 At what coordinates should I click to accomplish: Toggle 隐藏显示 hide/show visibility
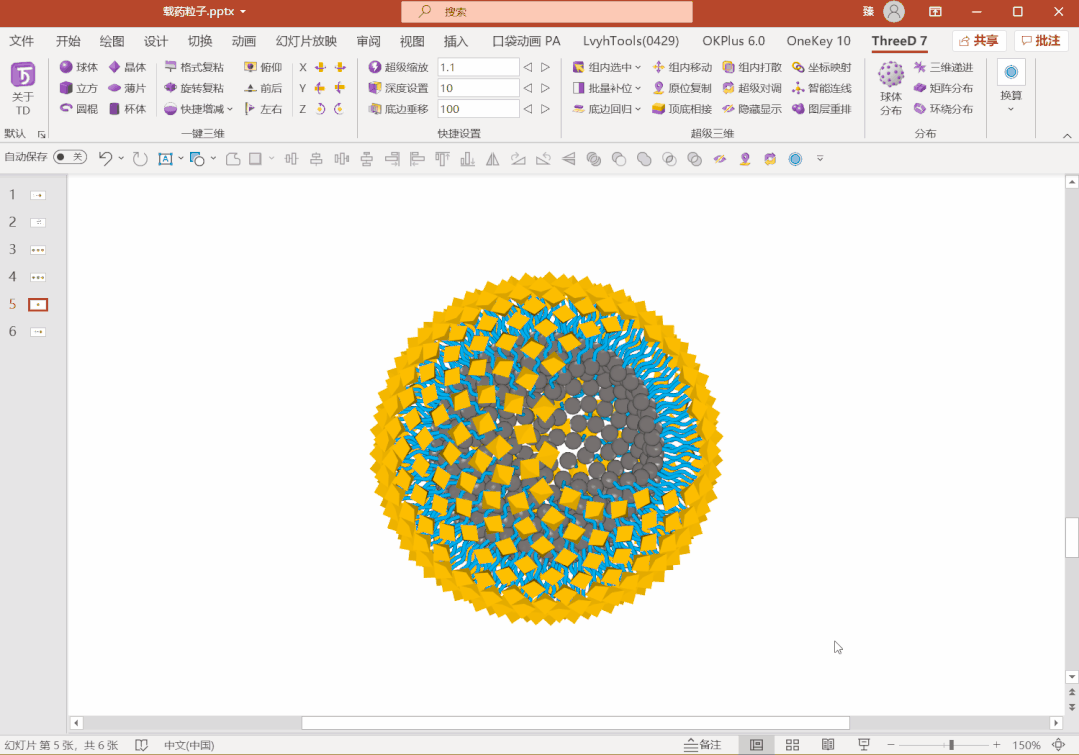(x=751, y=108)
